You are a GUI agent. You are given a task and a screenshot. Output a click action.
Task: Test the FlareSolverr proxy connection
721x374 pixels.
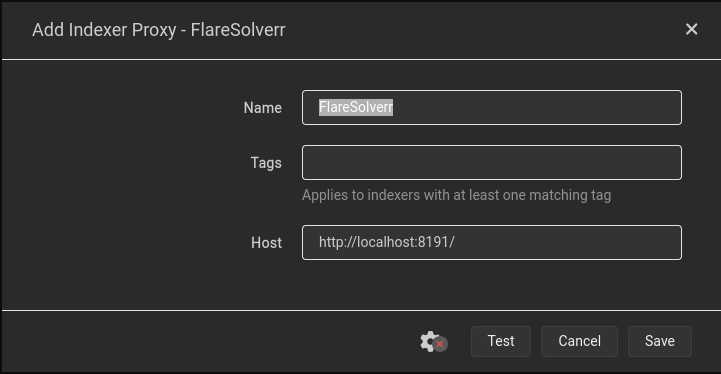click(x=501, y=341)
